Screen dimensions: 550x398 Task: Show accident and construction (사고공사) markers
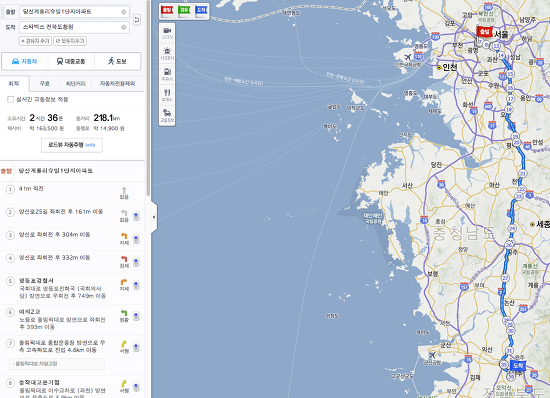(167, 53)
